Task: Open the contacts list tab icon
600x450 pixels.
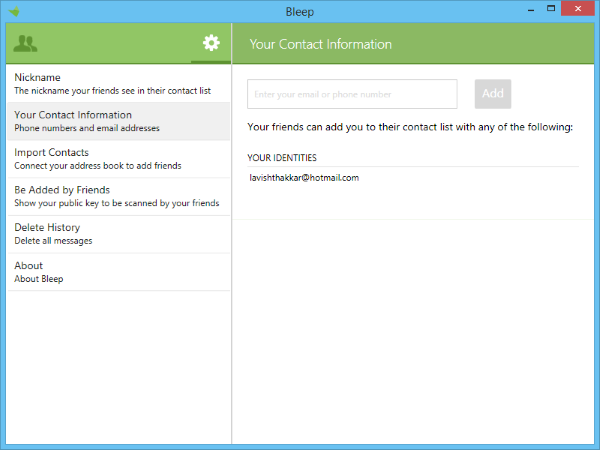Action: click(x=27, y=43)
